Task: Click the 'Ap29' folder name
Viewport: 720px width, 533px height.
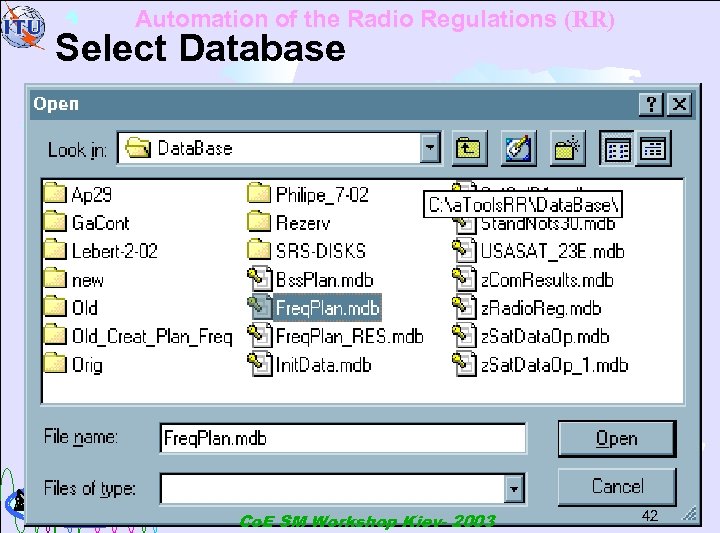Action: (x=92, y=195)
